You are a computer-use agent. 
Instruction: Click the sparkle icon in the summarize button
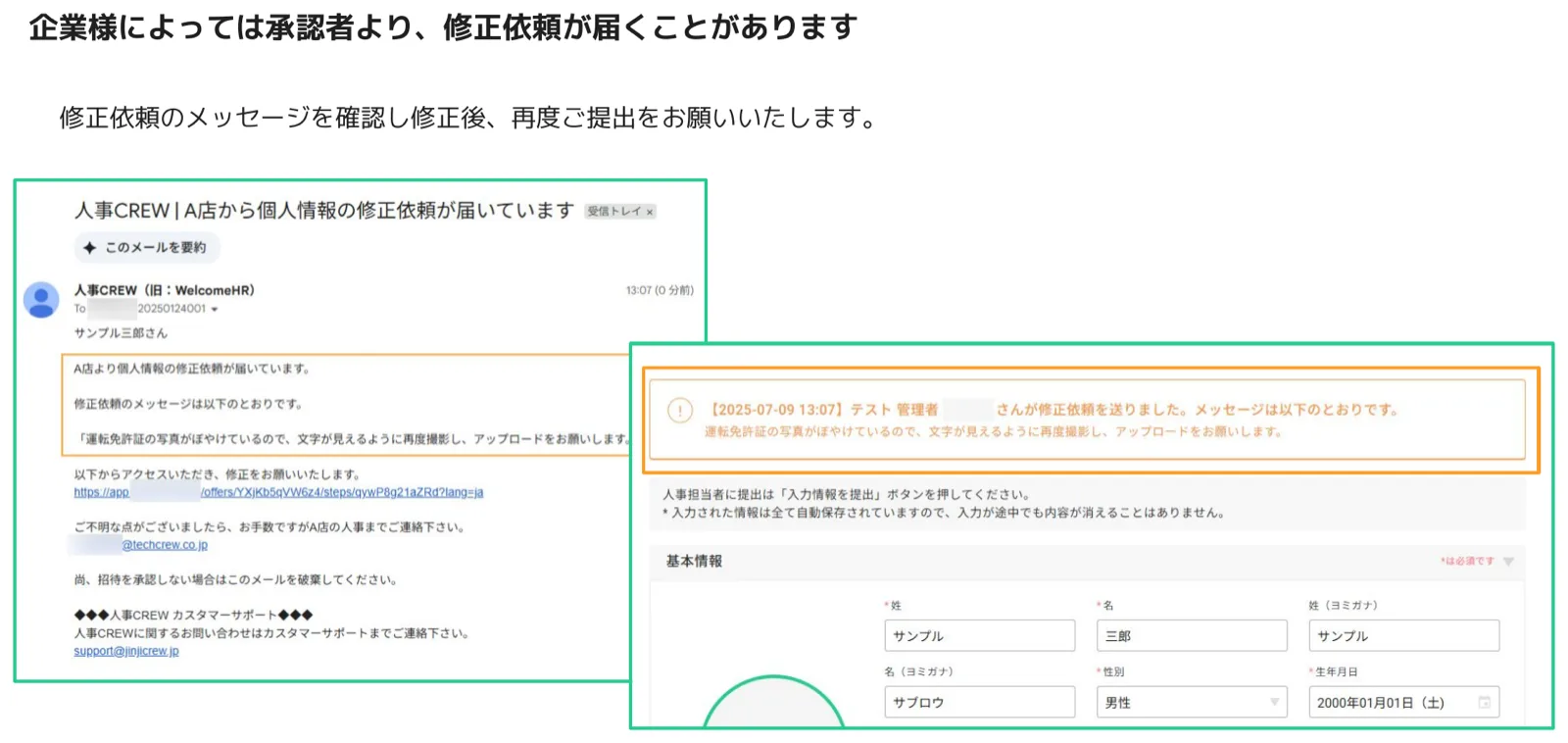(x=90, y=248)
